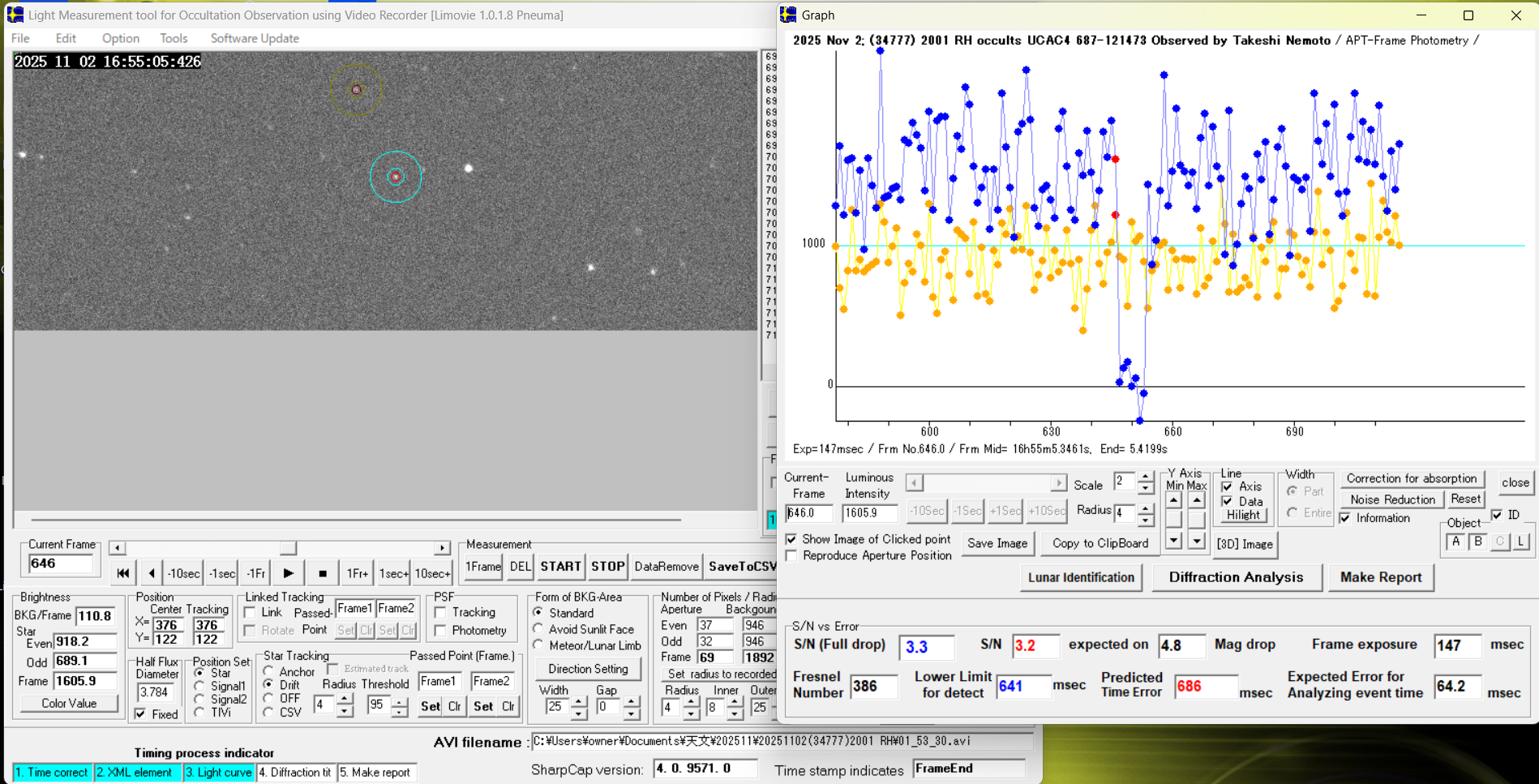
Task: Click Y Axis Min up arrow
Action: [1173, 501]
